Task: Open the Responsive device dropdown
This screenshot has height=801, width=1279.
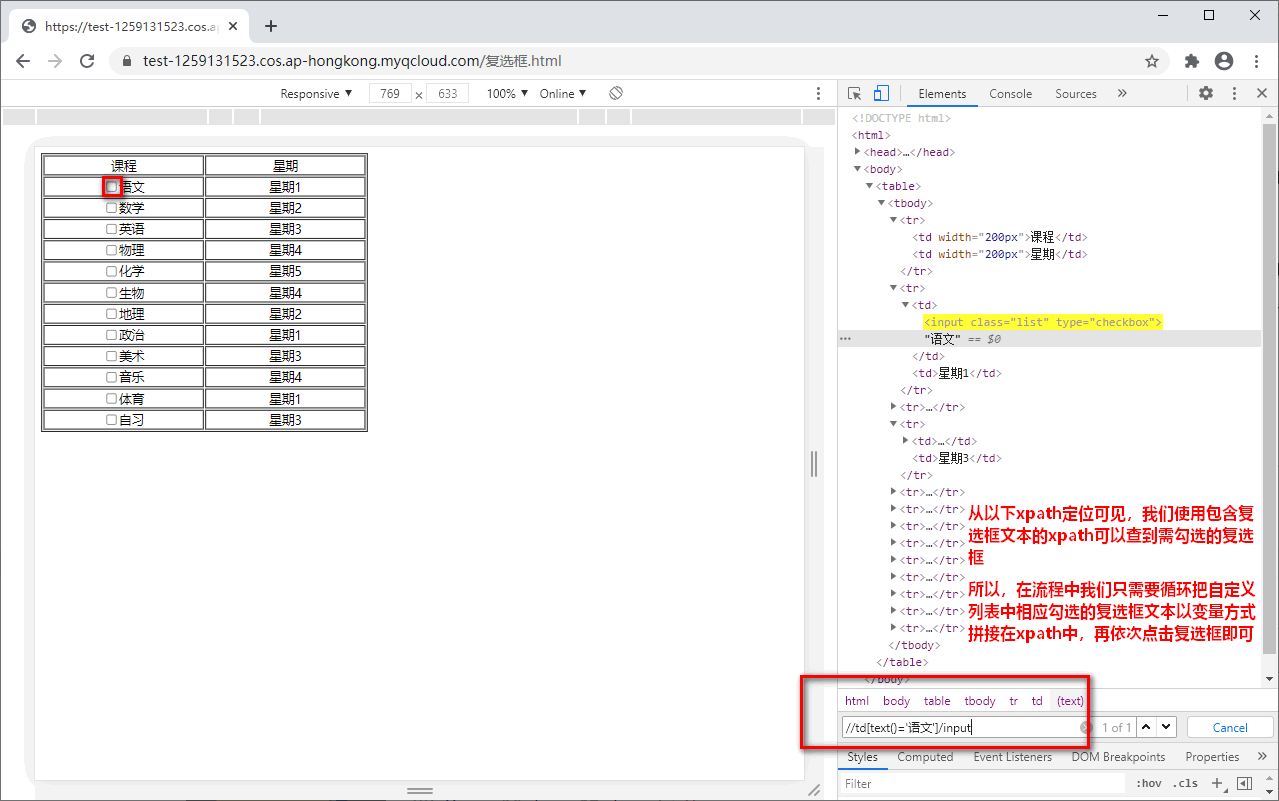Action: pyautogui.click(x=316, y=93)
